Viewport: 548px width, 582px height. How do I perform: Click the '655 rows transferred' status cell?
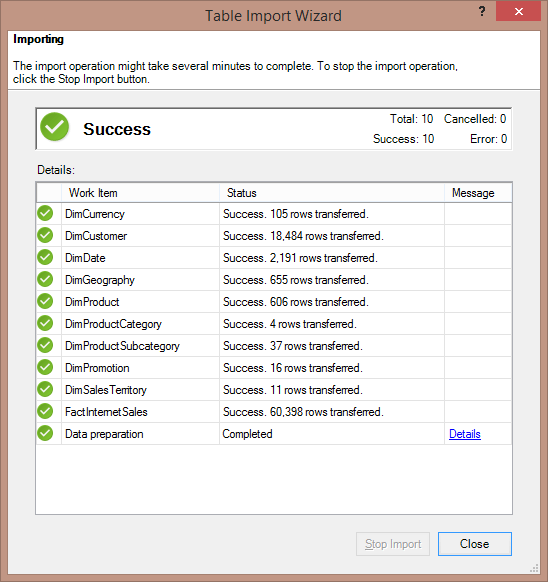332,279
